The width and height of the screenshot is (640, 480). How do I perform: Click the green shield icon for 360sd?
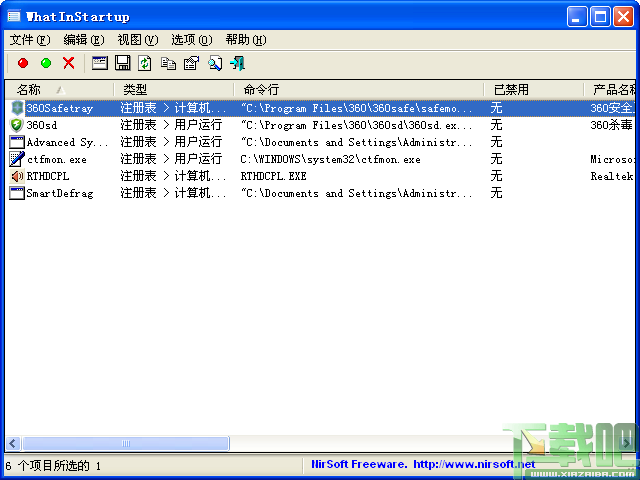click(16, 125)
